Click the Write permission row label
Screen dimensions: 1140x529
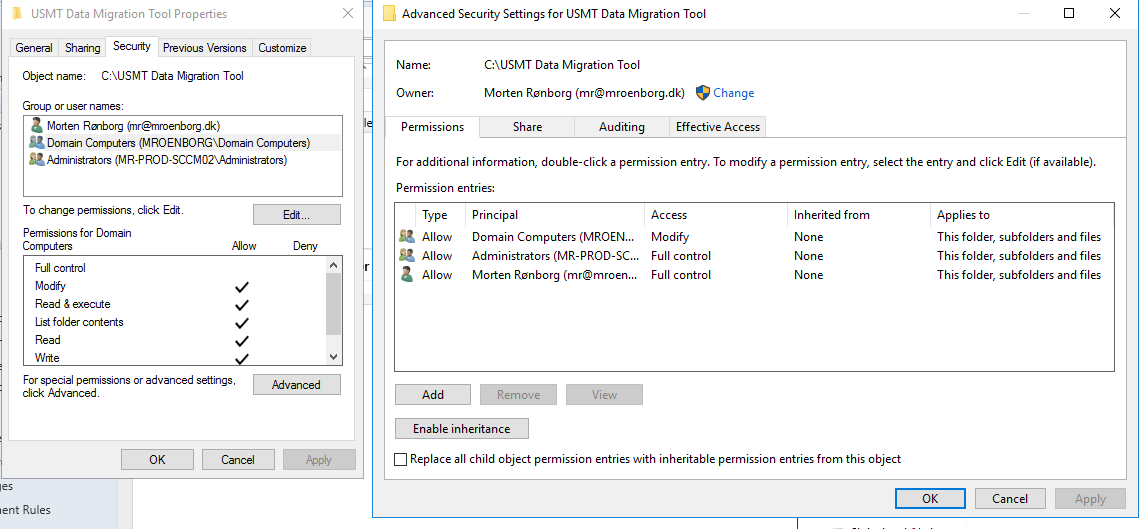coord(47,358)
